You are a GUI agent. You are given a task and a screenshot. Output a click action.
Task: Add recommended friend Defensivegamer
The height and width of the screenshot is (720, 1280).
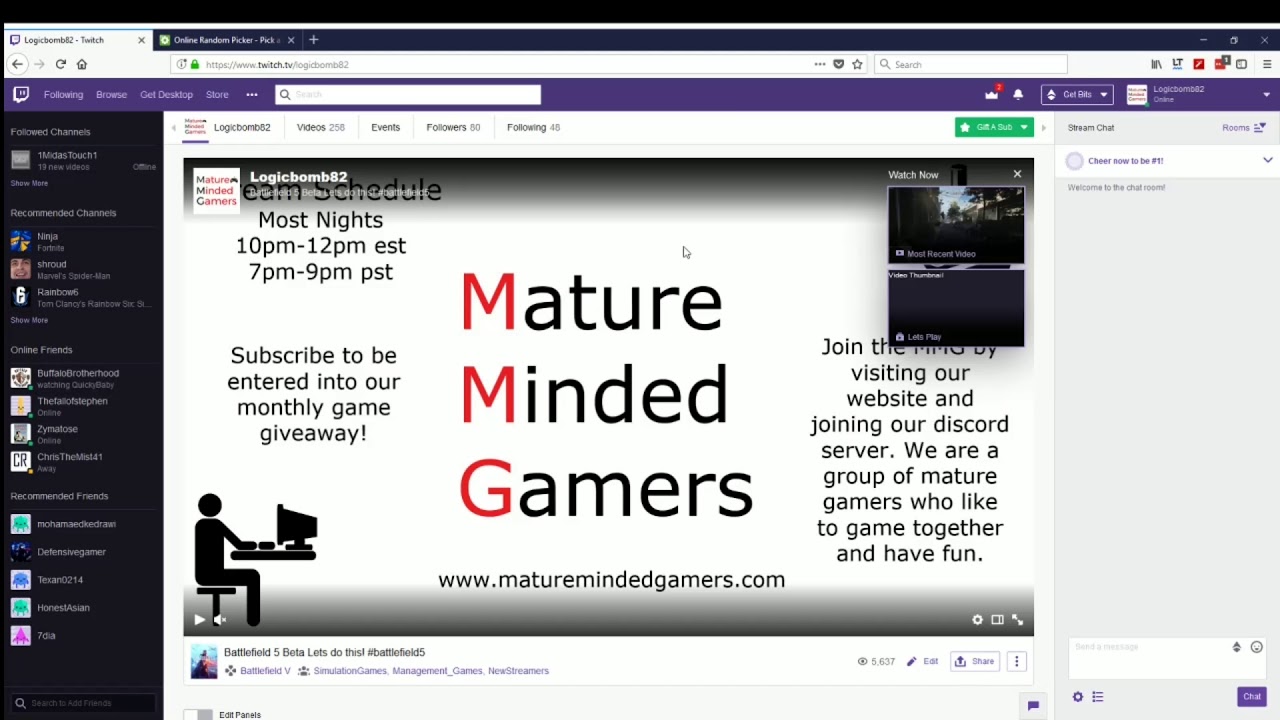tap(82, 552)
